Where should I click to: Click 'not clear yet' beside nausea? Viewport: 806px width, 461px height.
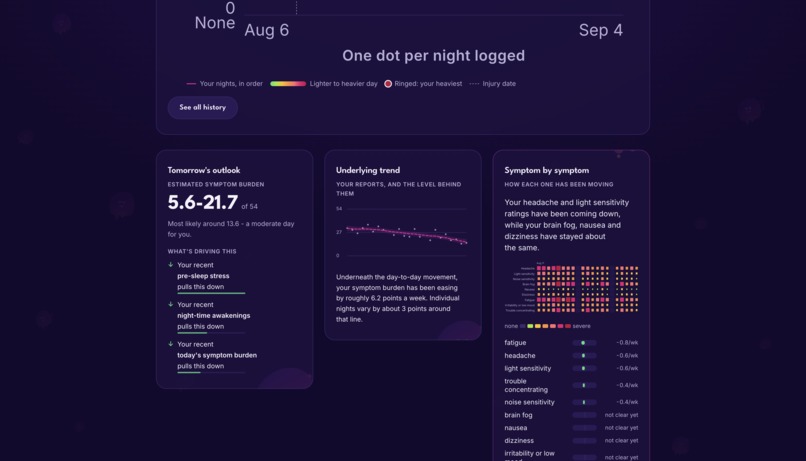point(621,428)
